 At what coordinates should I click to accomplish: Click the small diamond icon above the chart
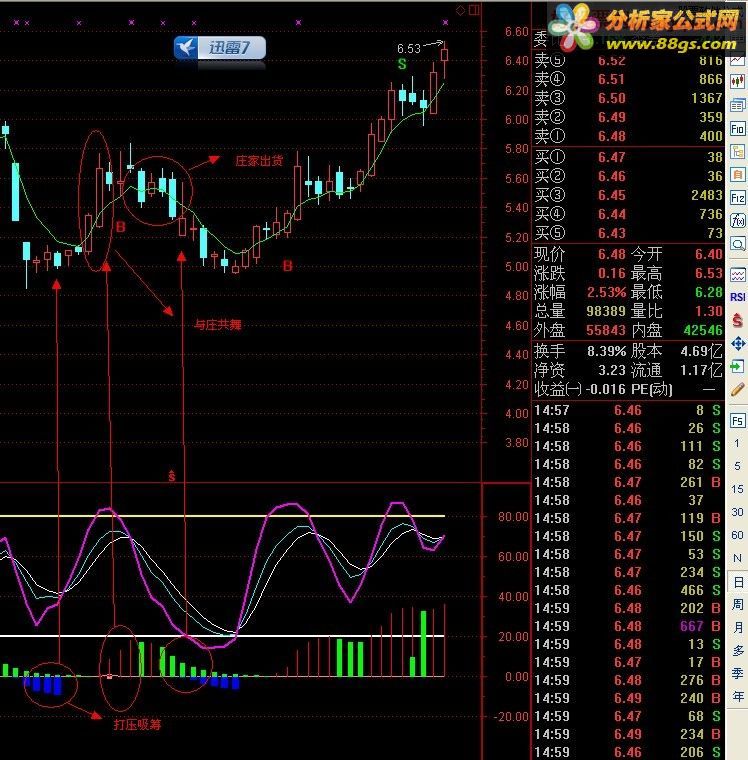point(461,10)
